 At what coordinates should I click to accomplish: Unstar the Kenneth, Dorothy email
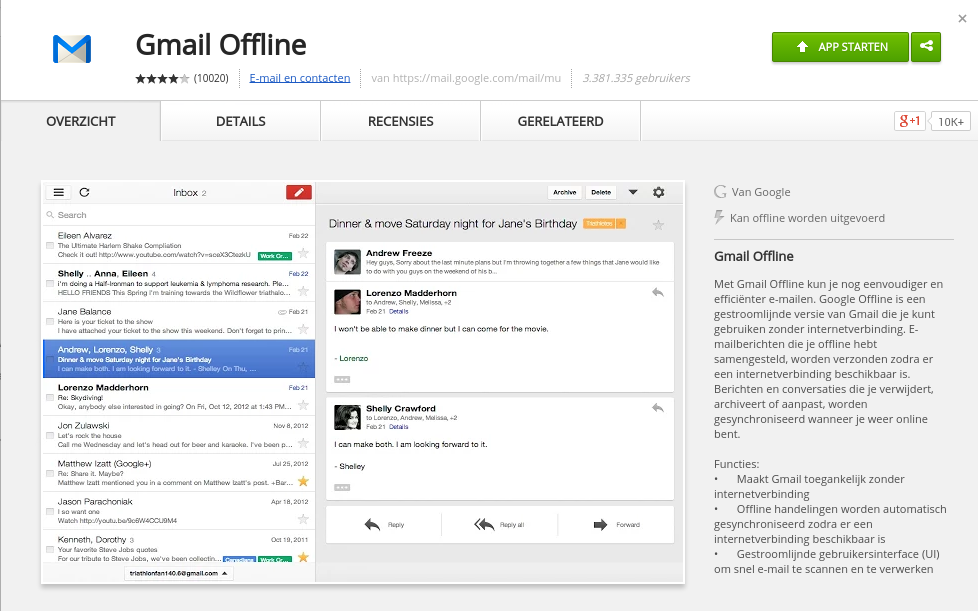pos(303,557)
